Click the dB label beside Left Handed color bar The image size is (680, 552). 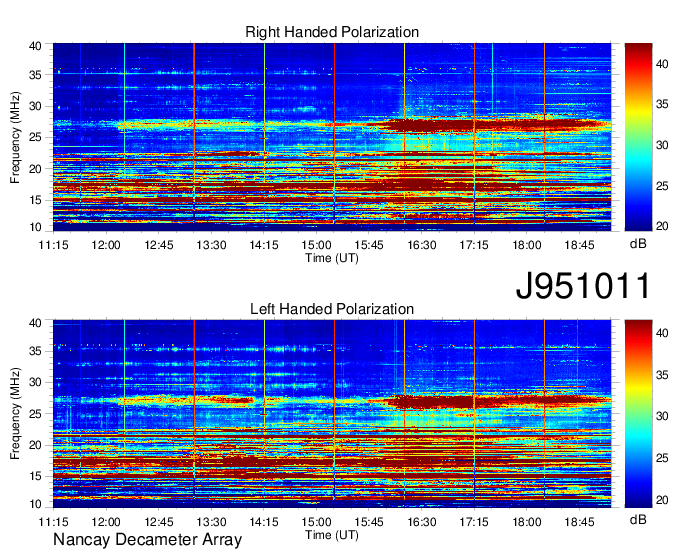(638, 520)
